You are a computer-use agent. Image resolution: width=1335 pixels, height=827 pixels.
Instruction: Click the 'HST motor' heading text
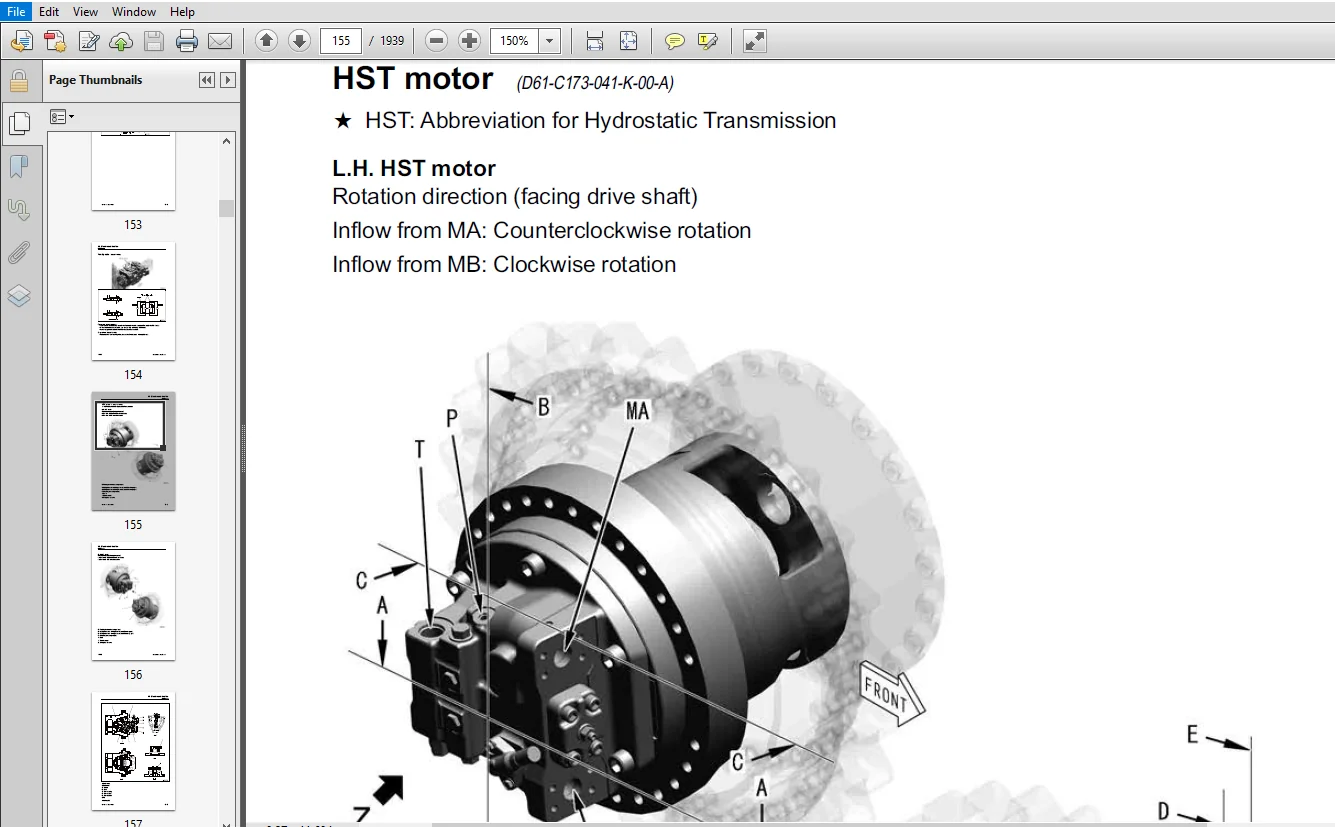[x=413, y=79]
